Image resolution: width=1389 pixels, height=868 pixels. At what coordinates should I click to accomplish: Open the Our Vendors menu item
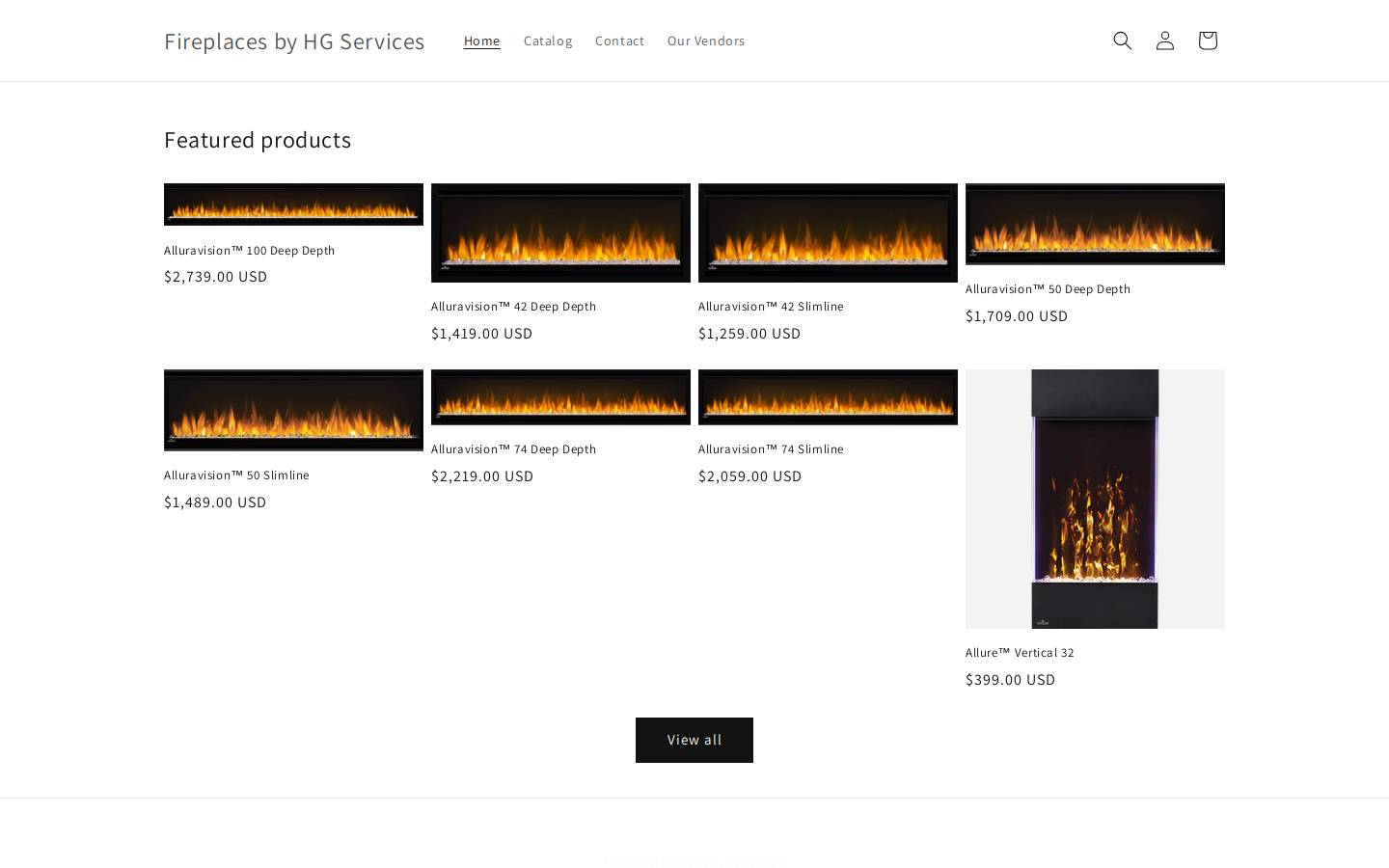(x=706, y=41)
